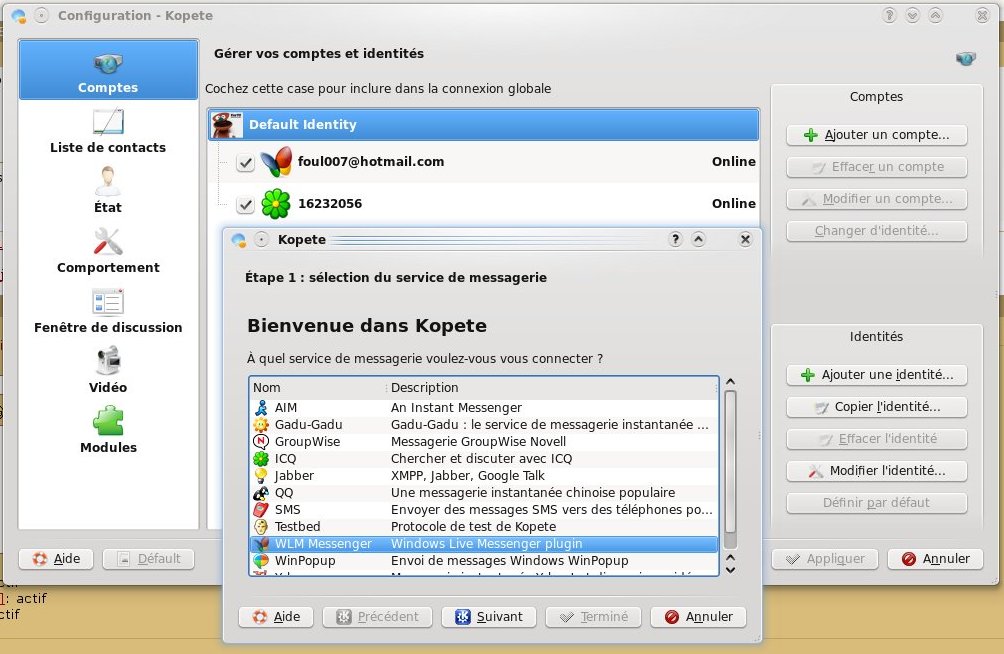Viewport: 1004px width, 654px height.
Task: Click the MSN butterfly icon of foul007@hotmail.com
Action: point(276,161)
